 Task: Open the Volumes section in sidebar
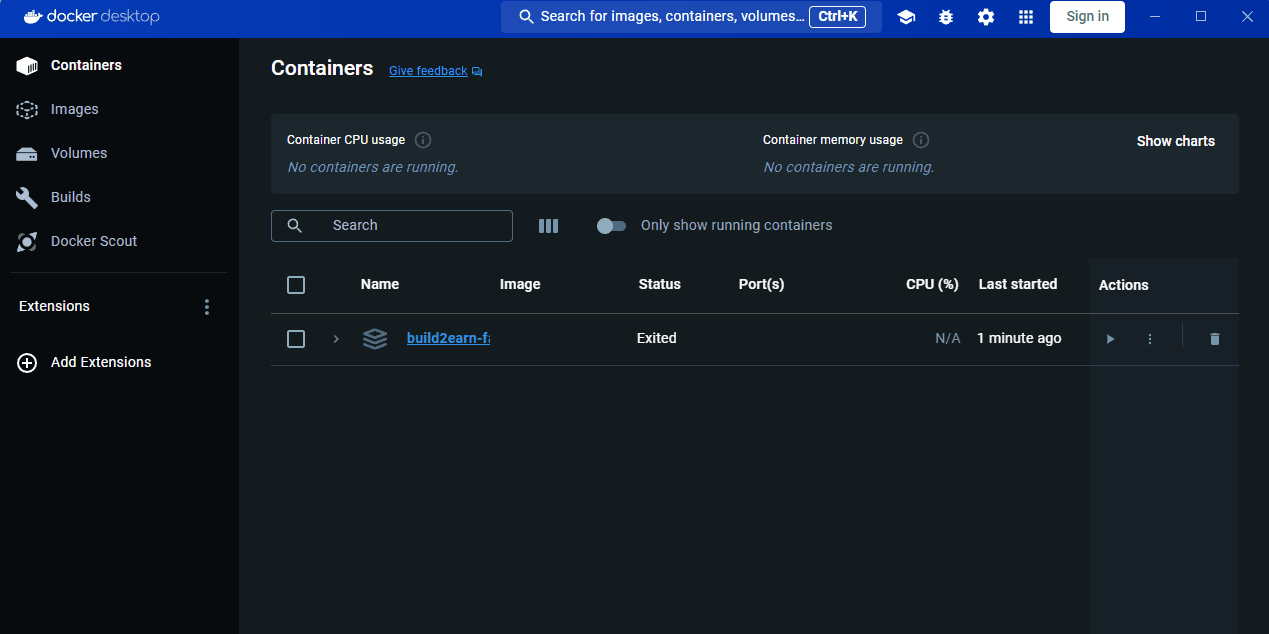78,152
